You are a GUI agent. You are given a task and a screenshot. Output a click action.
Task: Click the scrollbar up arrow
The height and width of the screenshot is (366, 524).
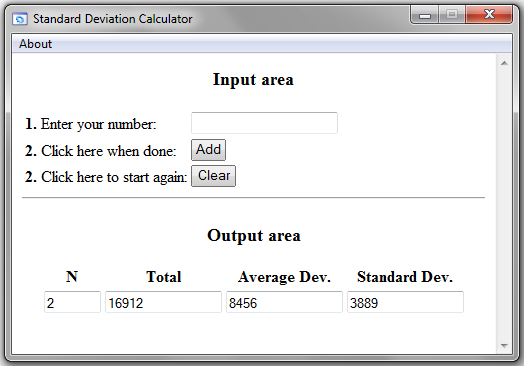(504, 63)
